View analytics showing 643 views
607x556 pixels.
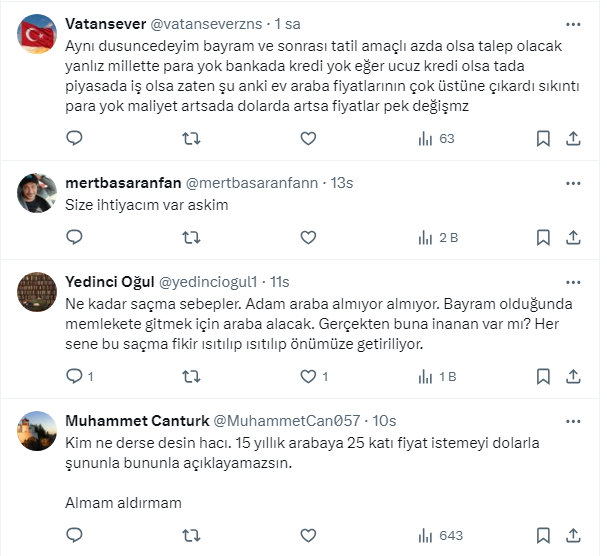click(440, 534)
